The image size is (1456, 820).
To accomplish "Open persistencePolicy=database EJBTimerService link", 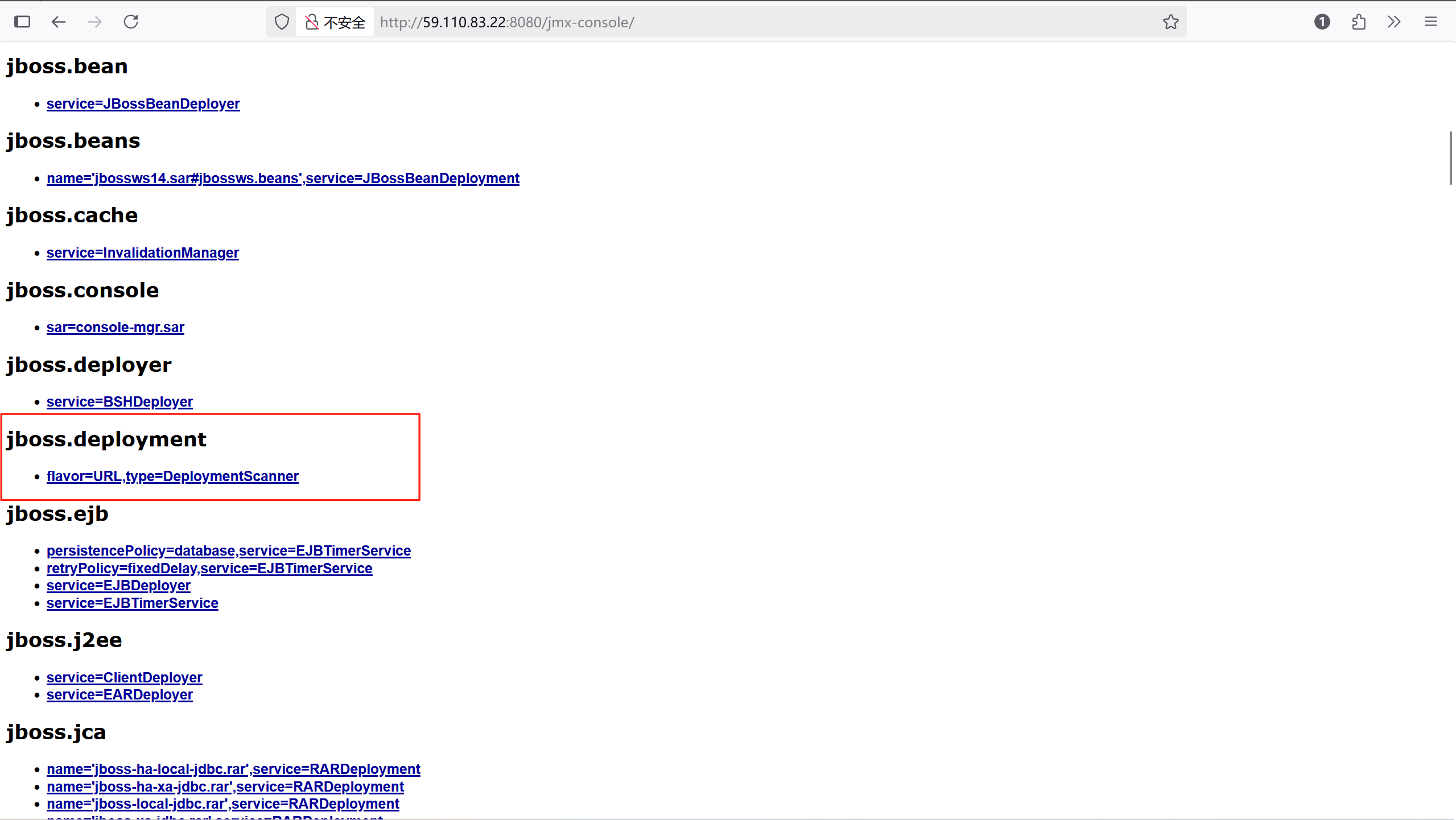I will pos(229,551).
